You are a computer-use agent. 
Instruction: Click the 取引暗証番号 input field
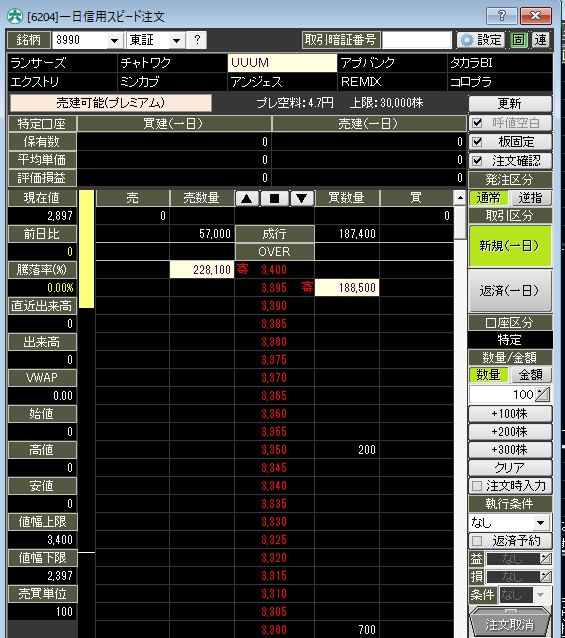pos(417,40)
